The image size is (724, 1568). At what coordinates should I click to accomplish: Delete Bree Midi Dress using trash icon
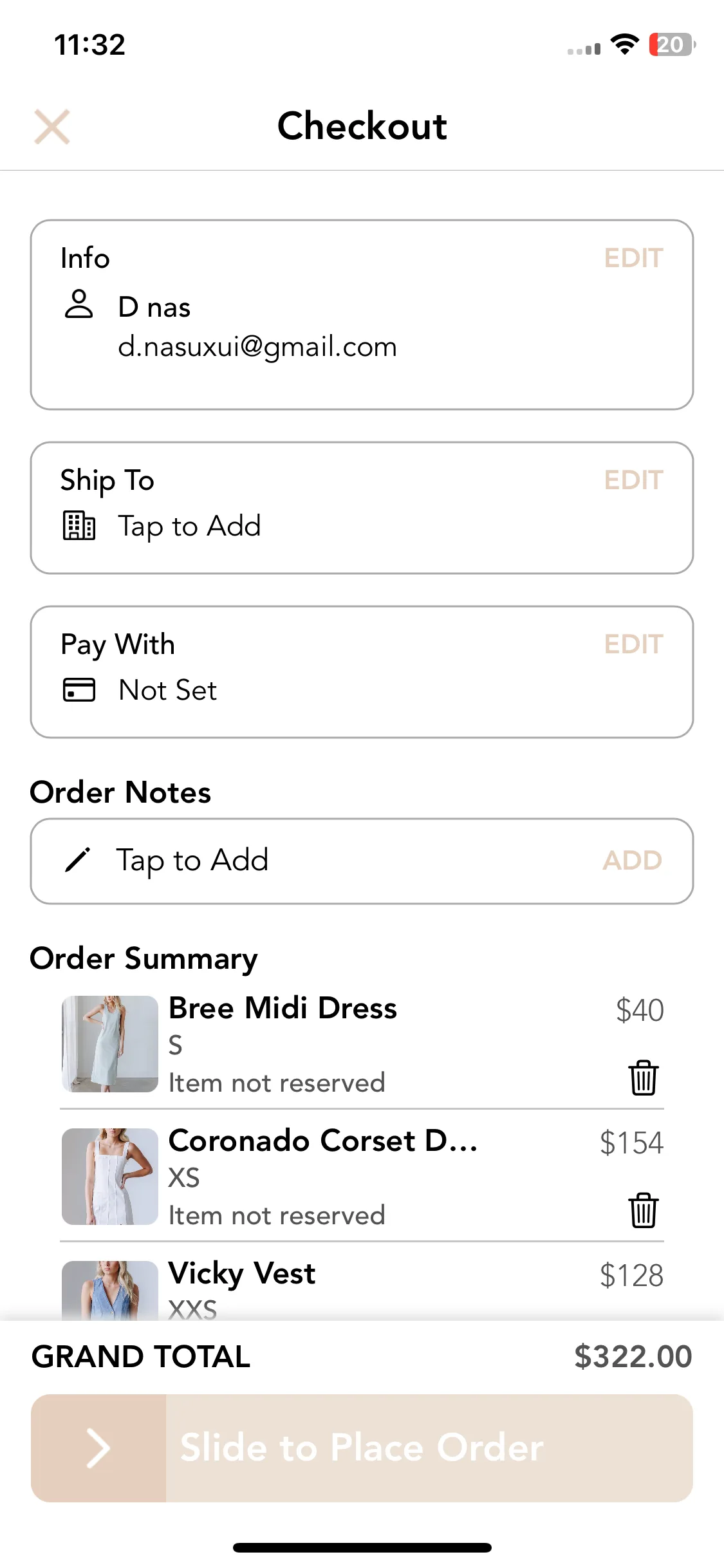coord(643,1078)
